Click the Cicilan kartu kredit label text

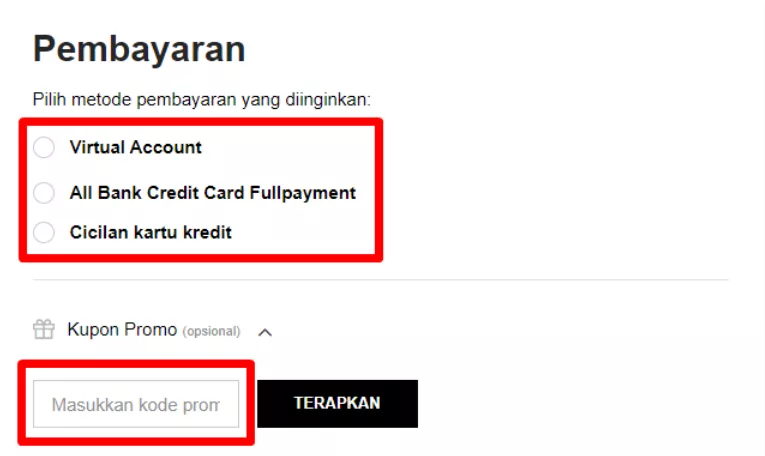pyautogui.click(x=150, y=233)
